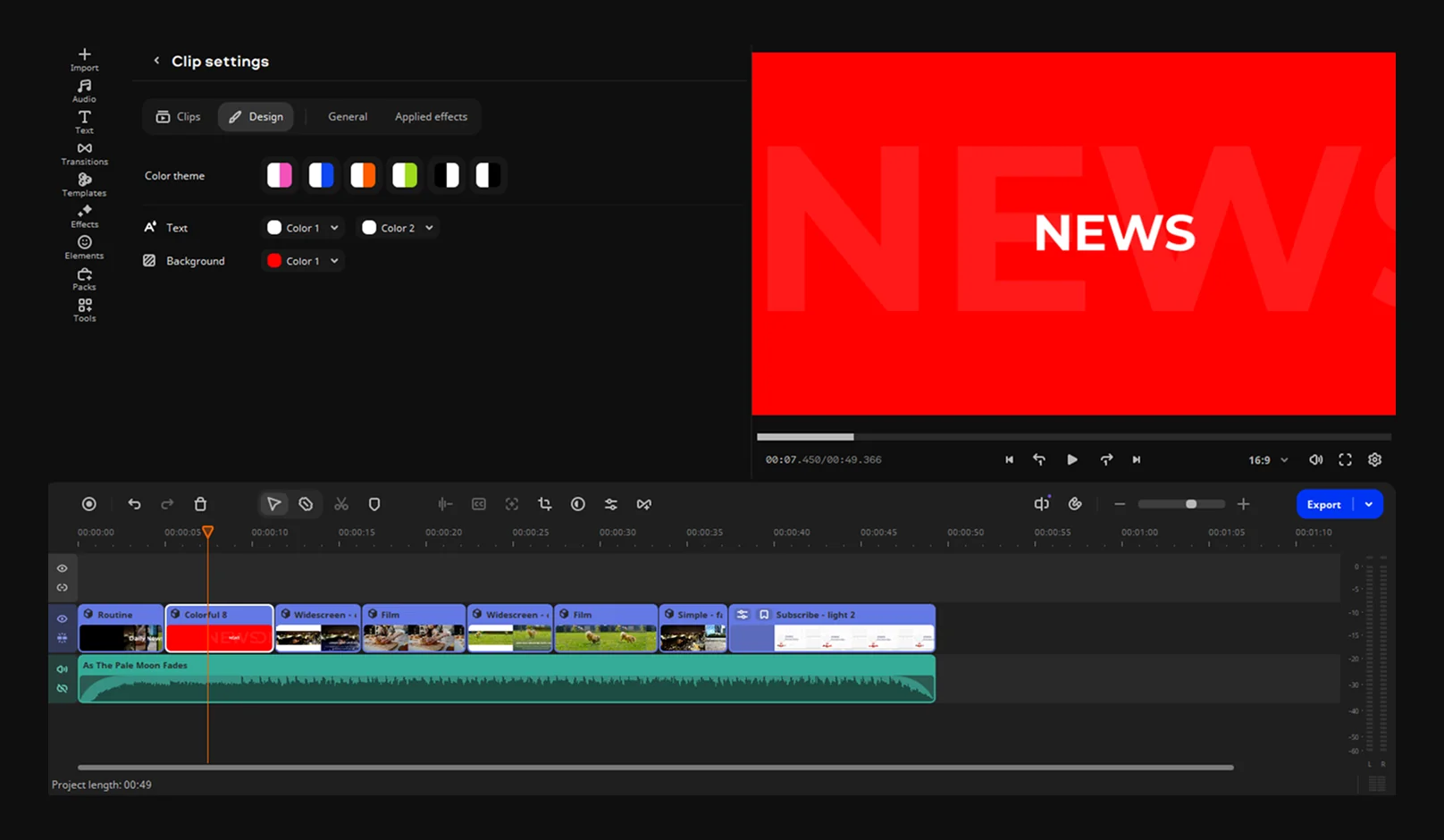1444x840 pixels.
Task: Switch to Applied effects tab
Action: click(x=431, y=116)
